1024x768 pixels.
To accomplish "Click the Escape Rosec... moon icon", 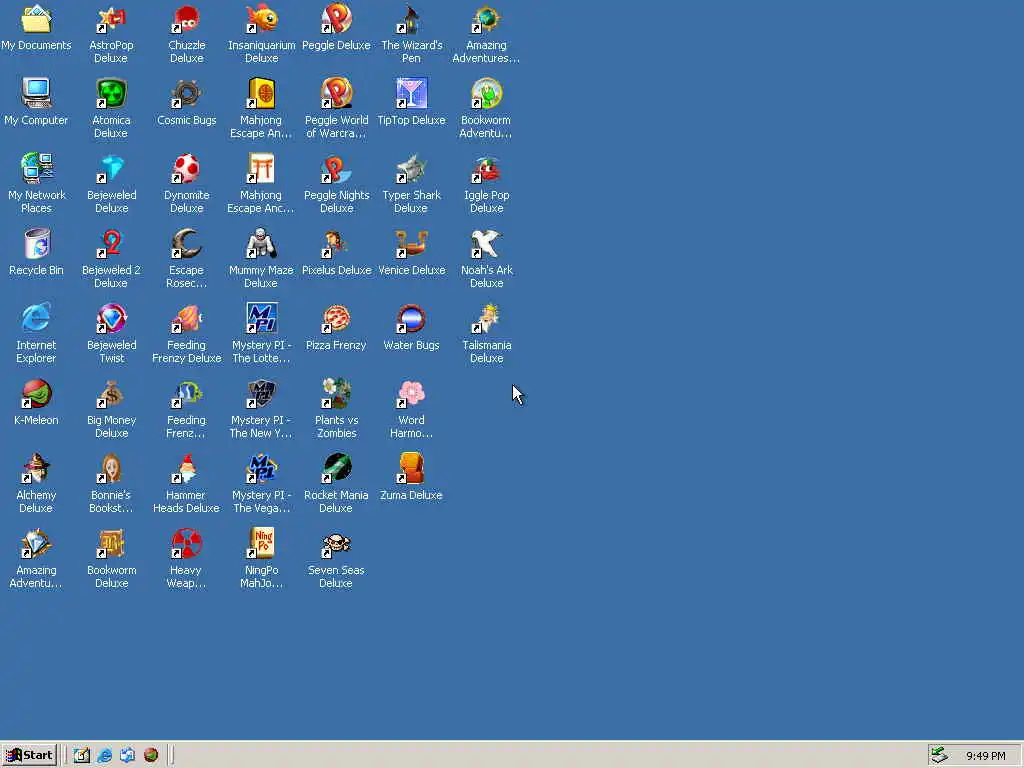I will click(186, 244).
